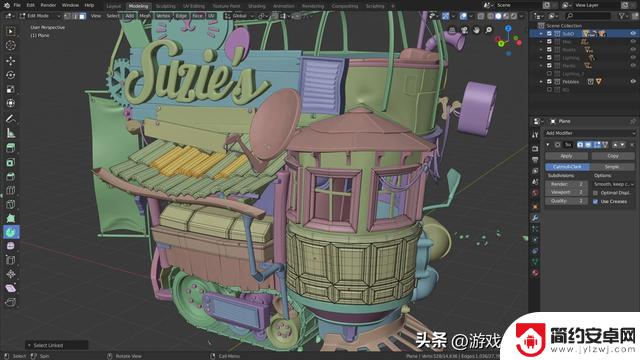The image size is (640, 360).
Task: Open the Render menu
Action: [48, 5]
